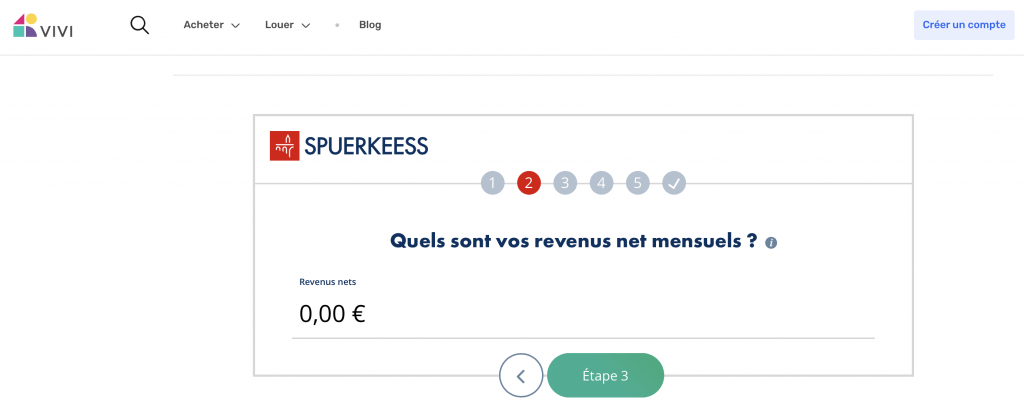Click the 'Quels sont vos revenus' heading
The image size is (1024, 416).
pos(573,241)
